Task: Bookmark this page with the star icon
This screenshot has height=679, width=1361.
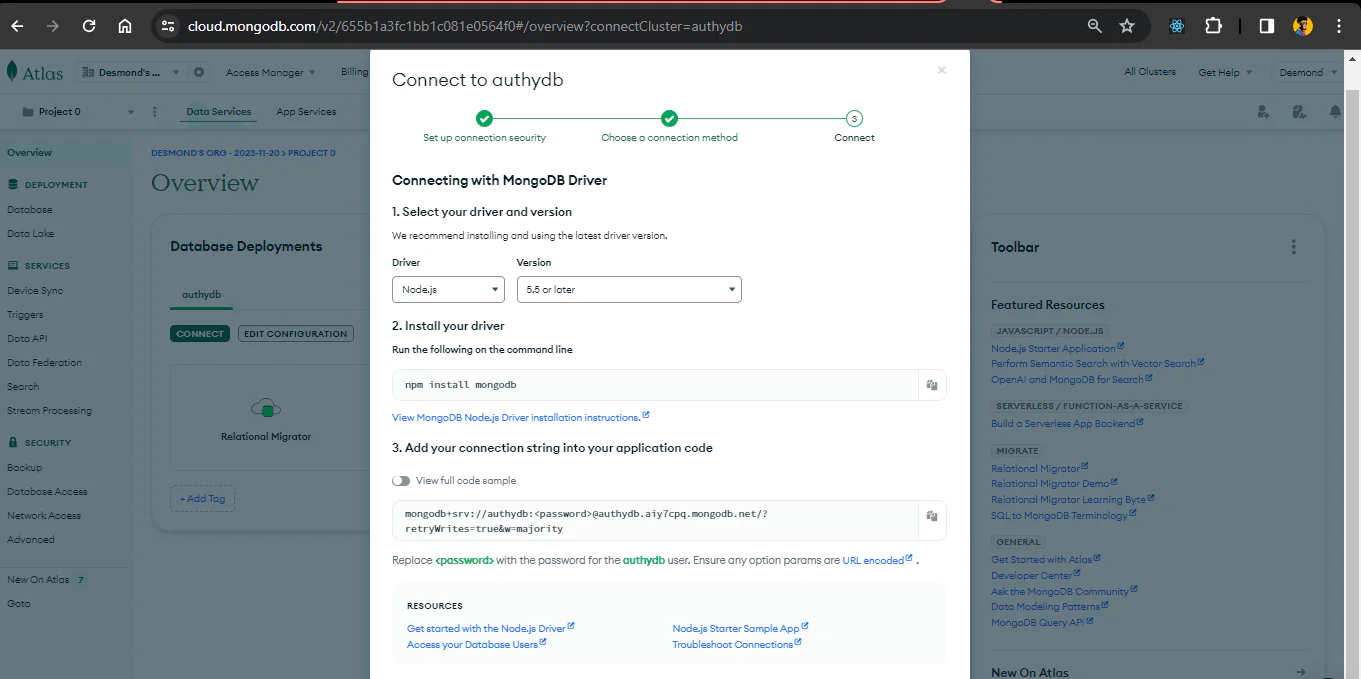Action: [x=1127, y=26]
